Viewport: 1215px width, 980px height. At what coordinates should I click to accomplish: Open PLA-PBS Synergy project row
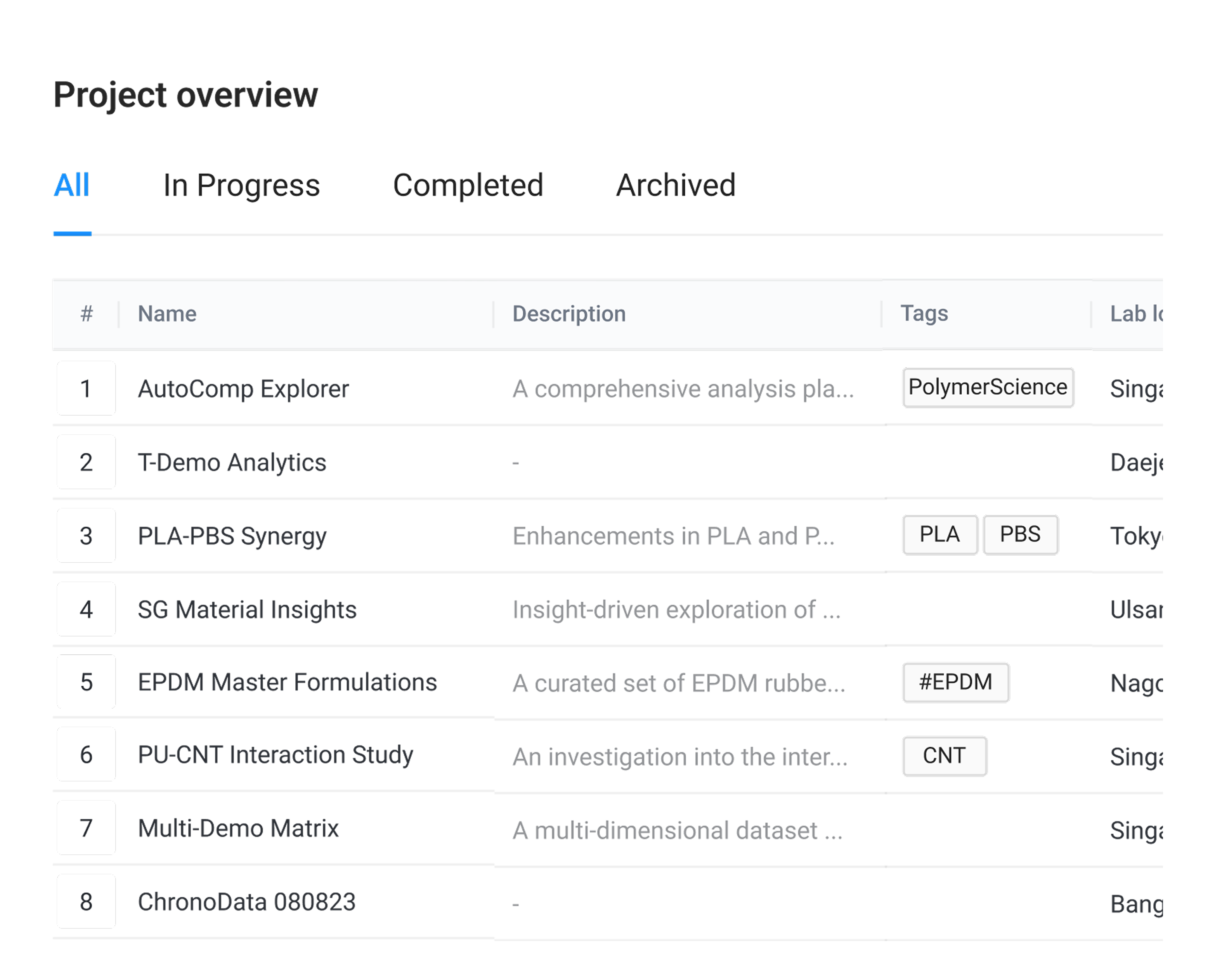[232, 536]
